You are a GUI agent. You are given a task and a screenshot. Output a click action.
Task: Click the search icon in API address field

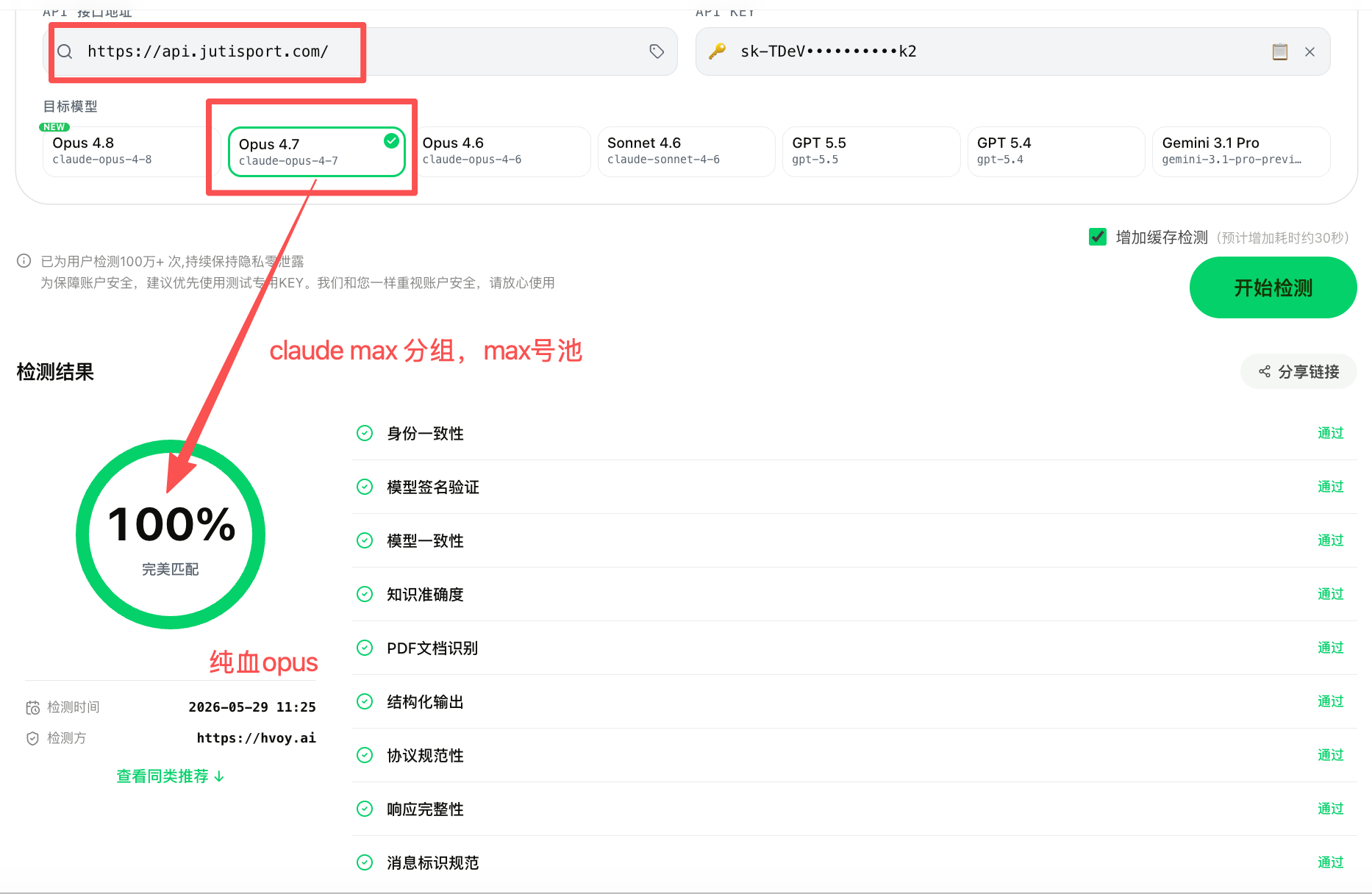[65, 51]
